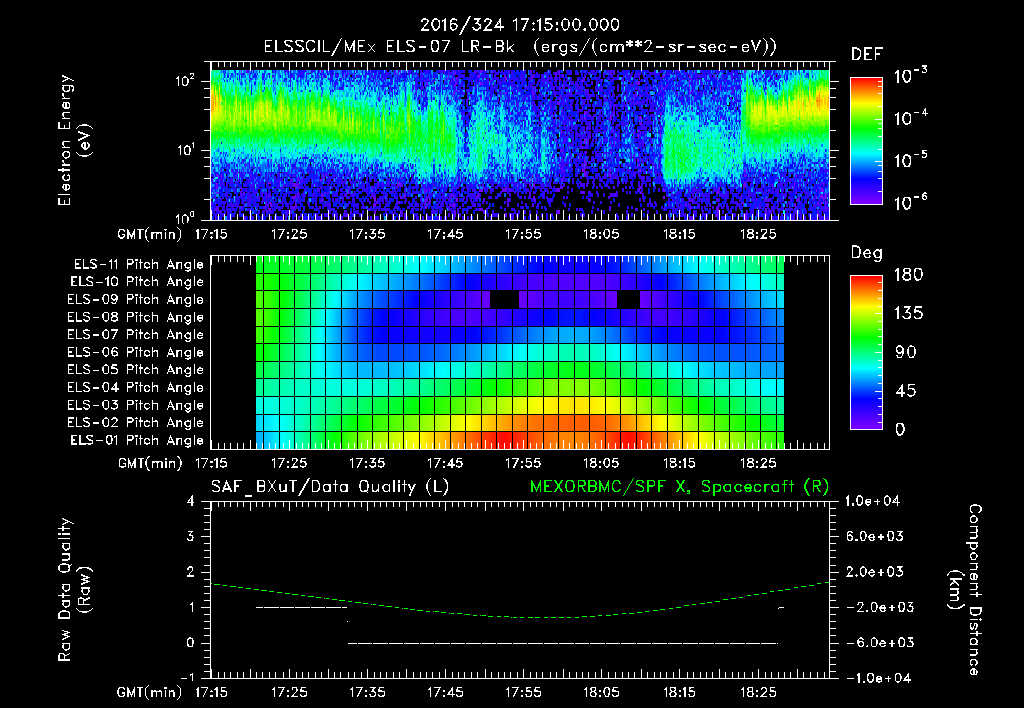Click the white data quality line at value 0
This screenshot has height=708, width=1024.
click(562, 643)
